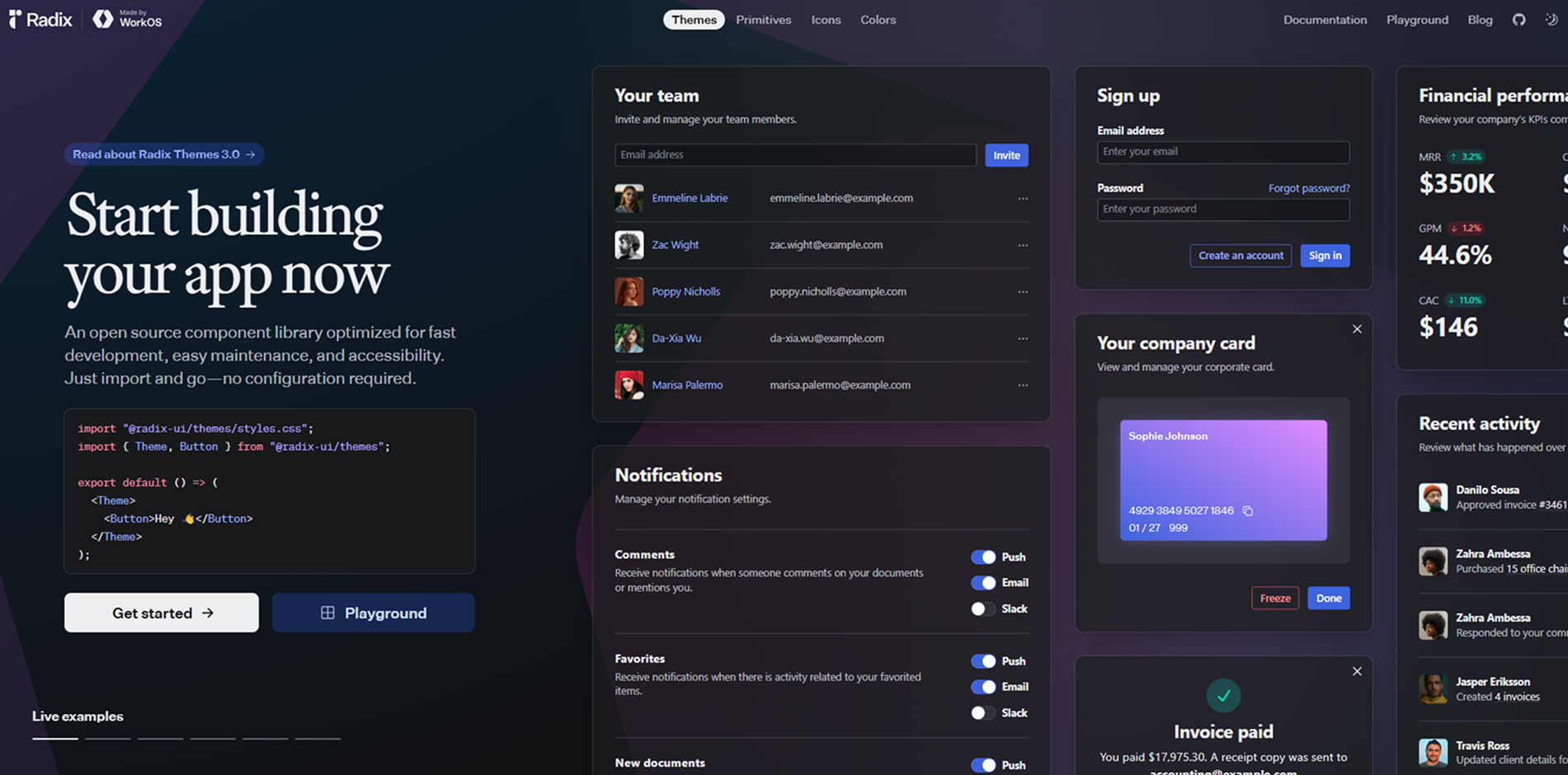Click the $350K MRR value
Viewport: 1568px width, 775px height.
(x=1456, y=183)
